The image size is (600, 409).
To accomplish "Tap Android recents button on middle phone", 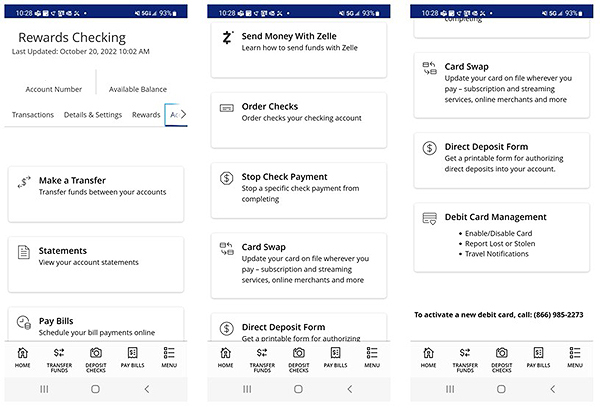I will point(247,389).
